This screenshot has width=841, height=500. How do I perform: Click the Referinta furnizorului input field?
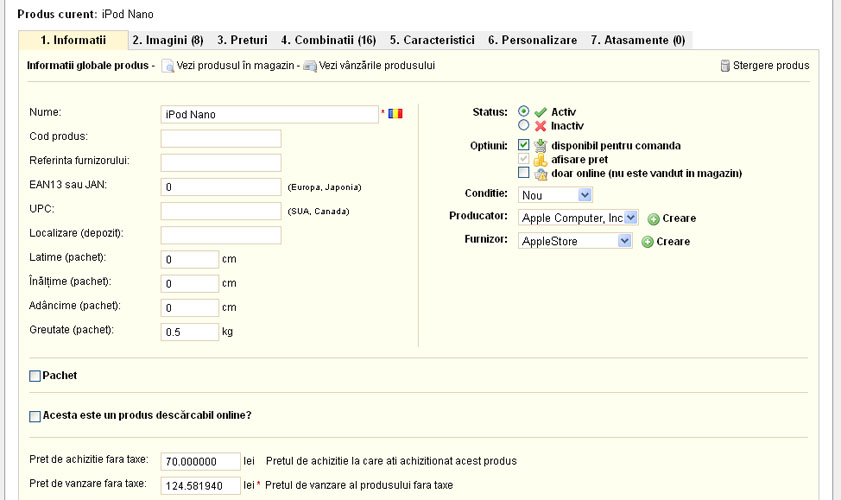[221, 163]
